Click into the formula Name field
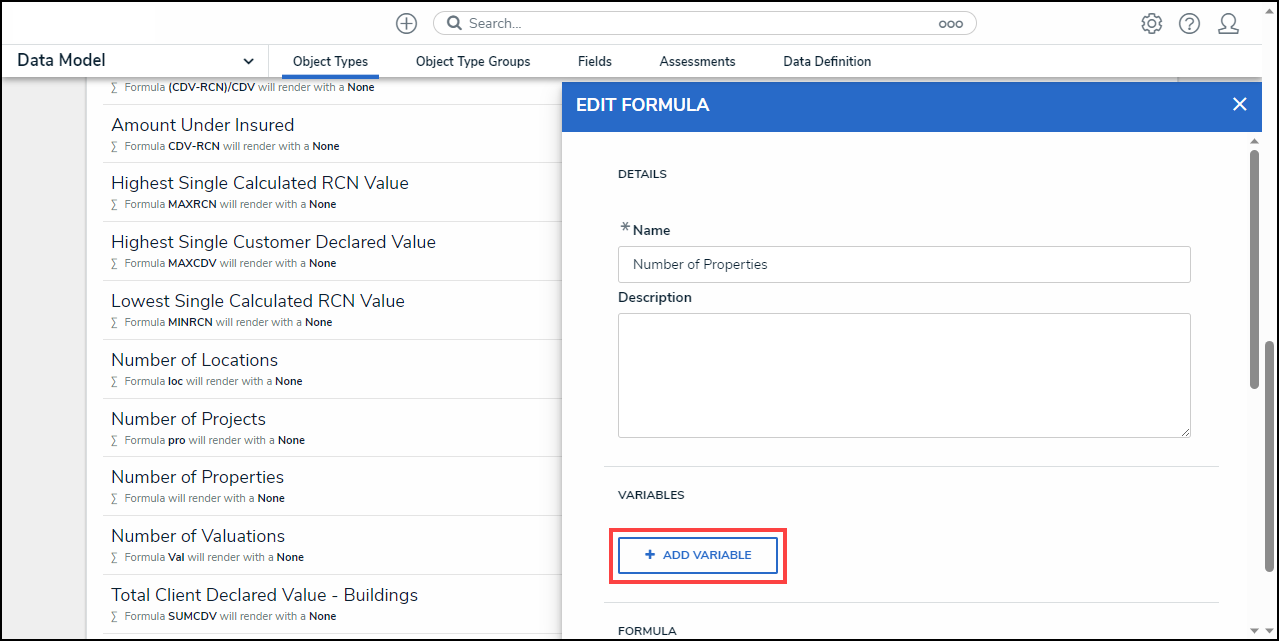The height and width of the screenshot is (641, 1279). [x=904, y=264]
